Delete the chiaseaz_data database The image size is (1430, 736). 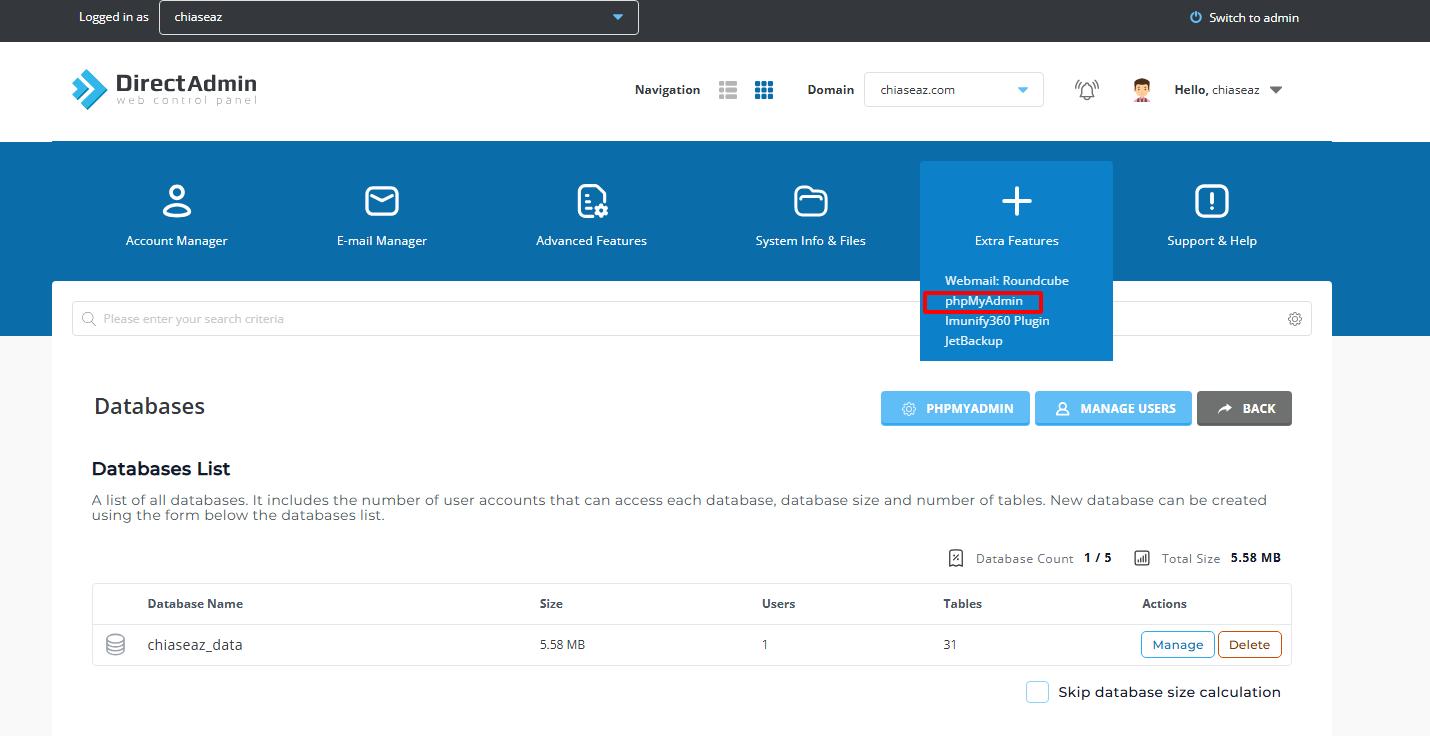pyautogui.click(x=1249, y=645)
